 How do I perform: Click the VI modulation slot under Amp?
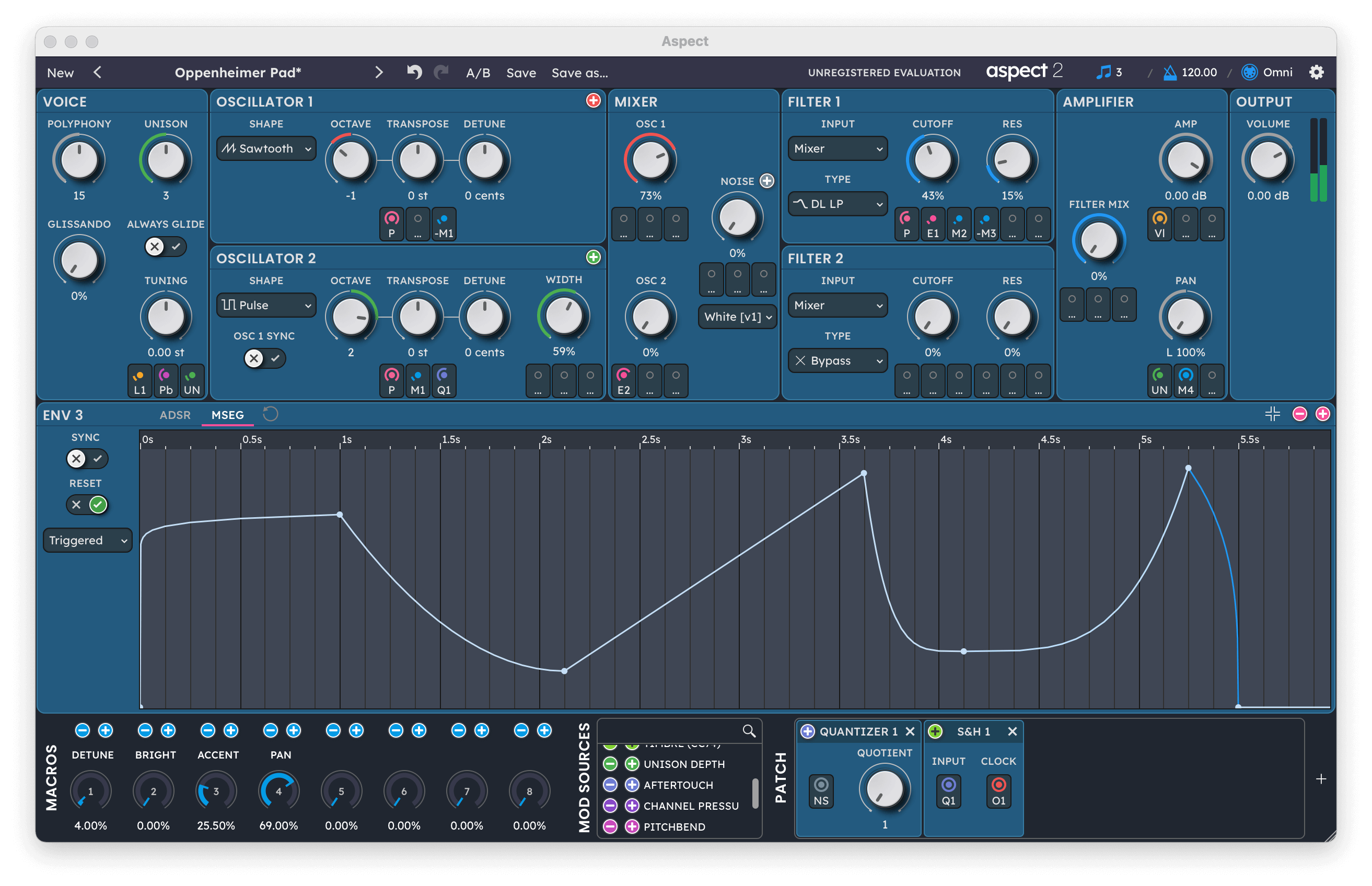click(x=1159, y=225)
